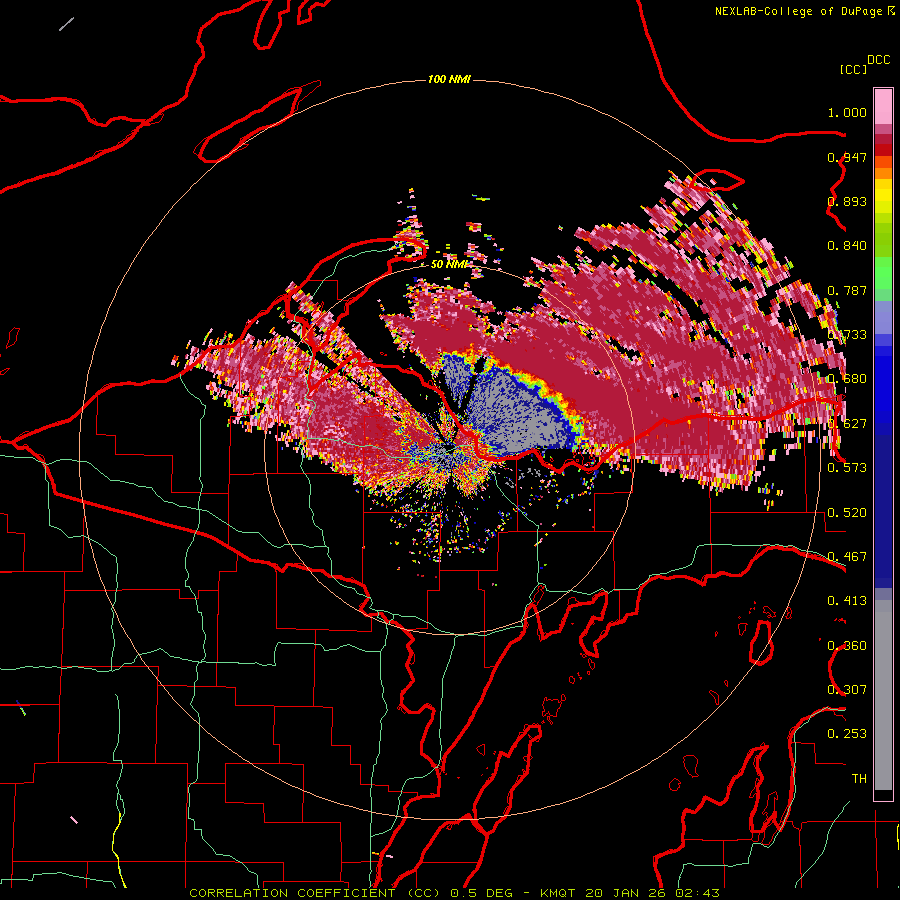Image resolution: width=900 pixels, height=900 pixels.
Task: Click the 100 NMI range ring label
Action: pos(449,79)
